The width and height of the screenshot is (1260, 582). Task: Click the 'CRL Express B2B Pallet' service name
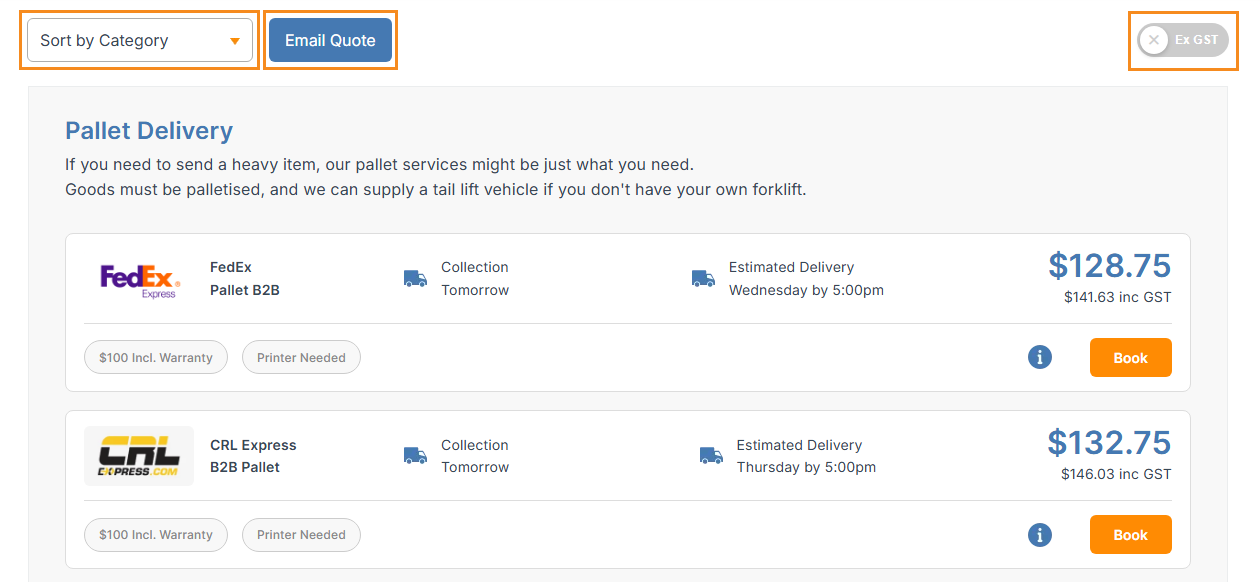click(253, 456)
